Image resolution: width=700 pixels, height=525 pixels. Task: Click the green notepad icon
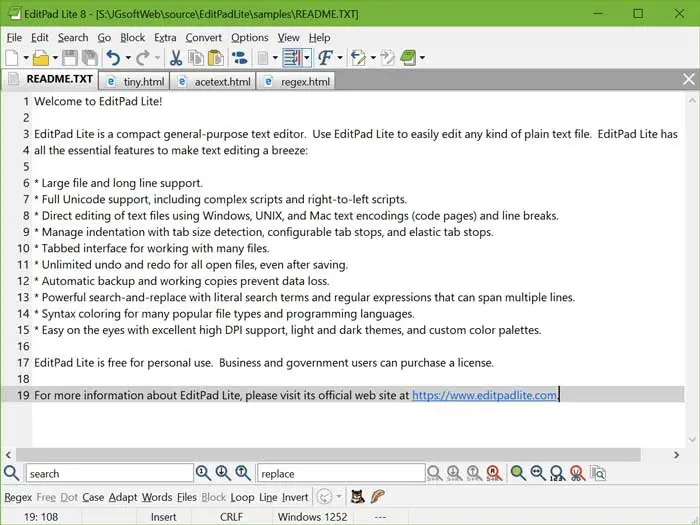[408, 58]
